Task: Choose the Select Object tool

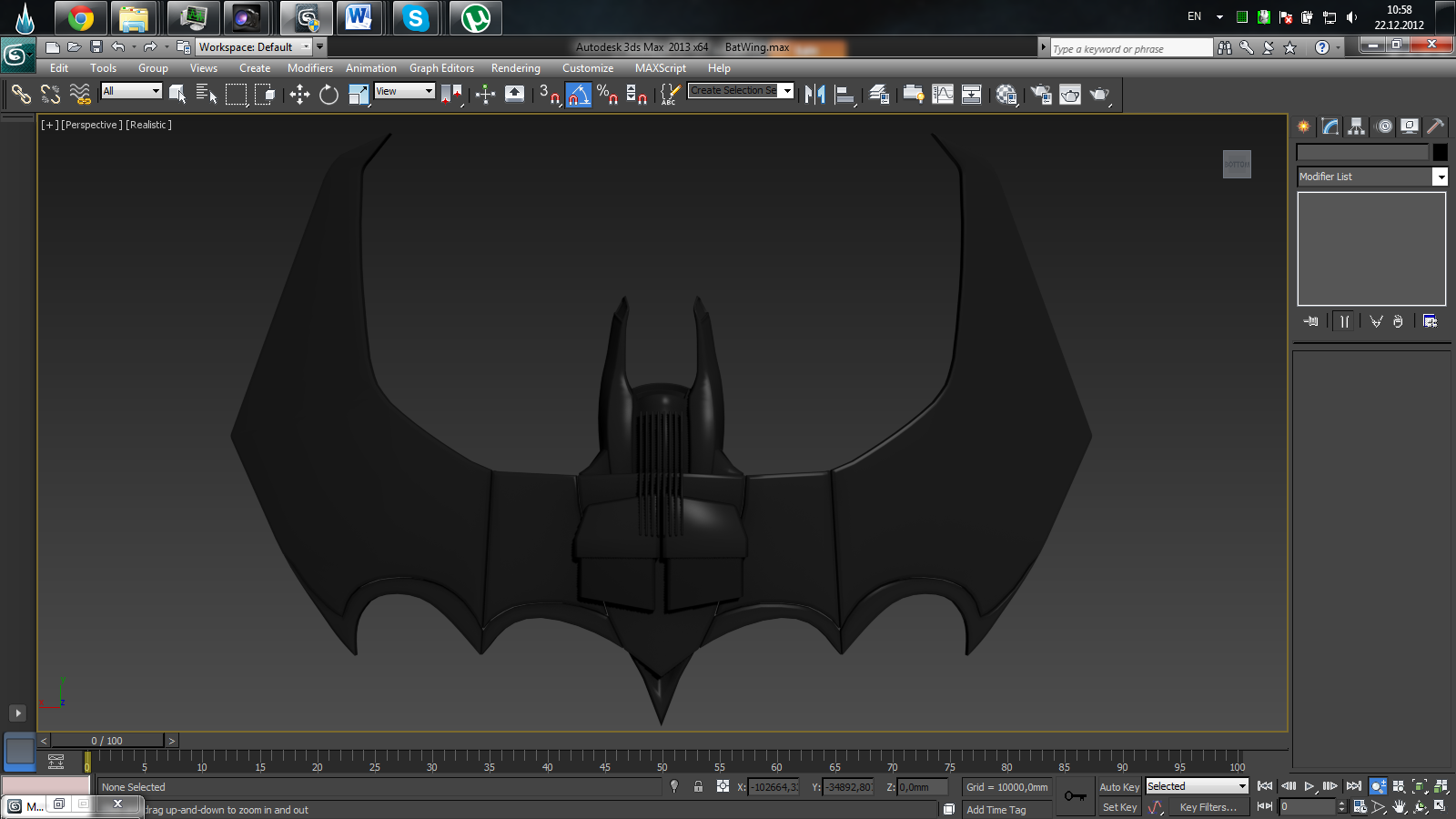Action: pyautogui.click(x=177, y=94)
